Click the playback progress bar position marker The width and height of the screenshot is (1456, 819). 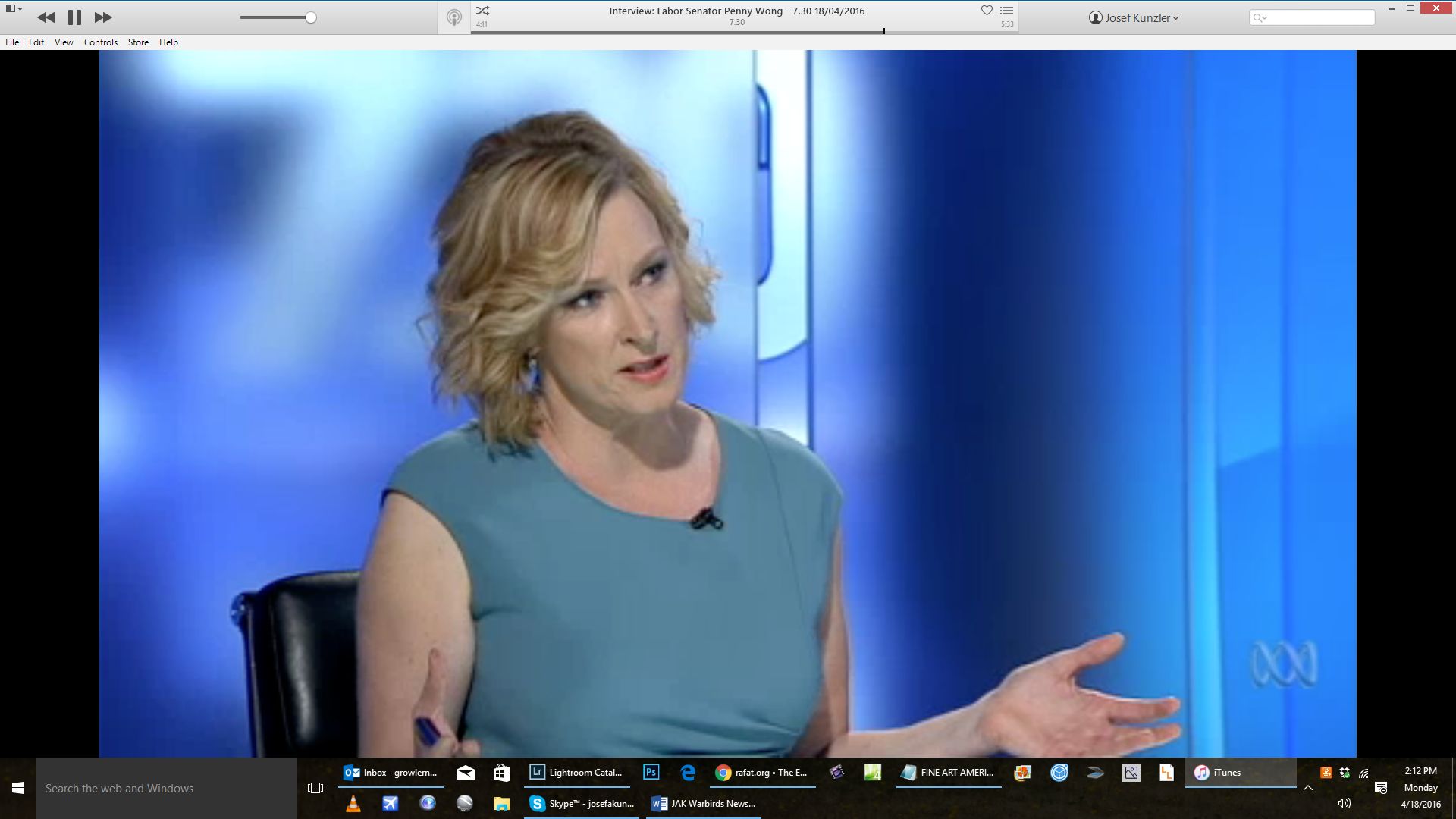pyautogui.click(x=883, y=32)
